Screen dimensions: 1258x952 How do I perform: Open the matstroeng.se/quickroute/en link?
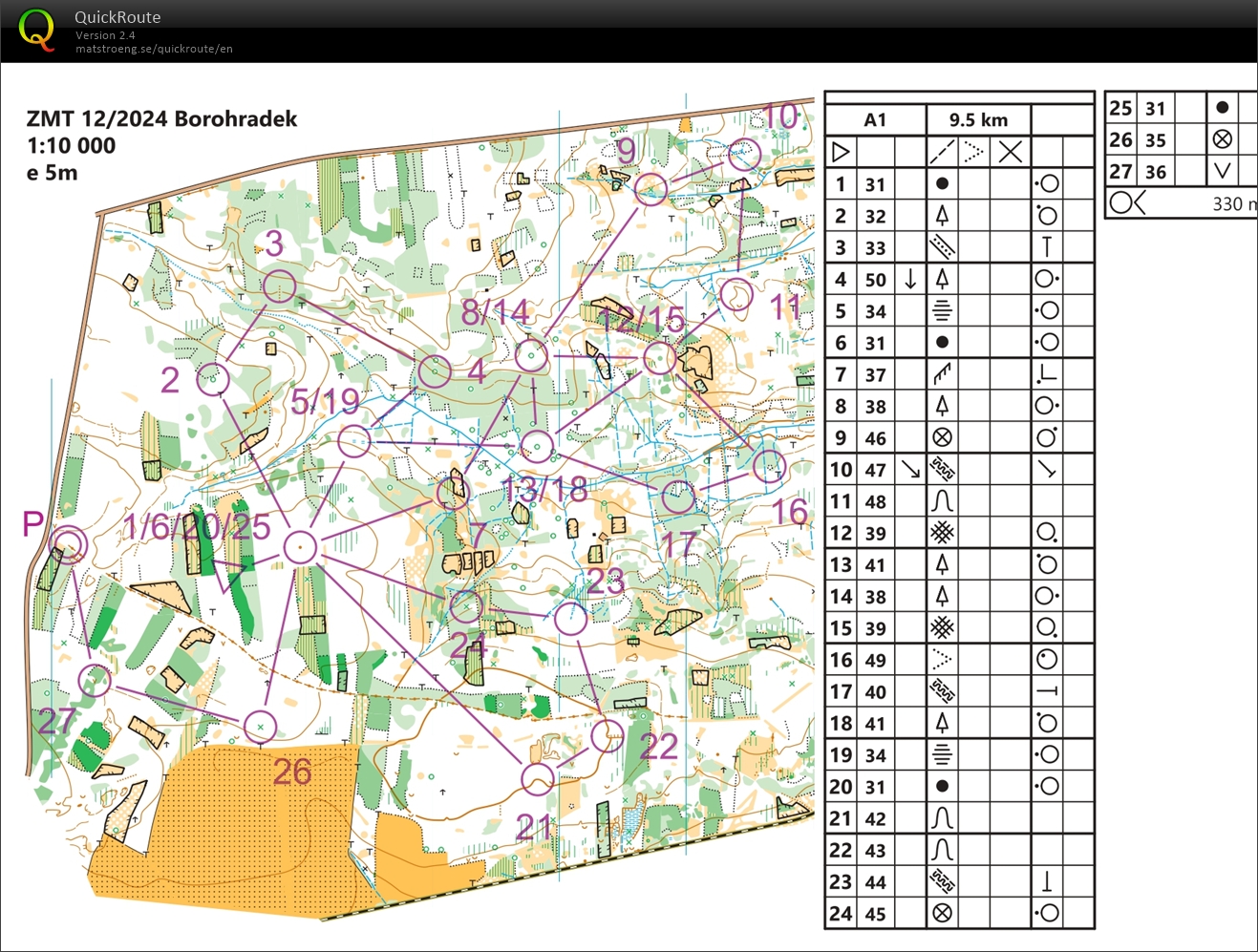click(x=154, y=49)
